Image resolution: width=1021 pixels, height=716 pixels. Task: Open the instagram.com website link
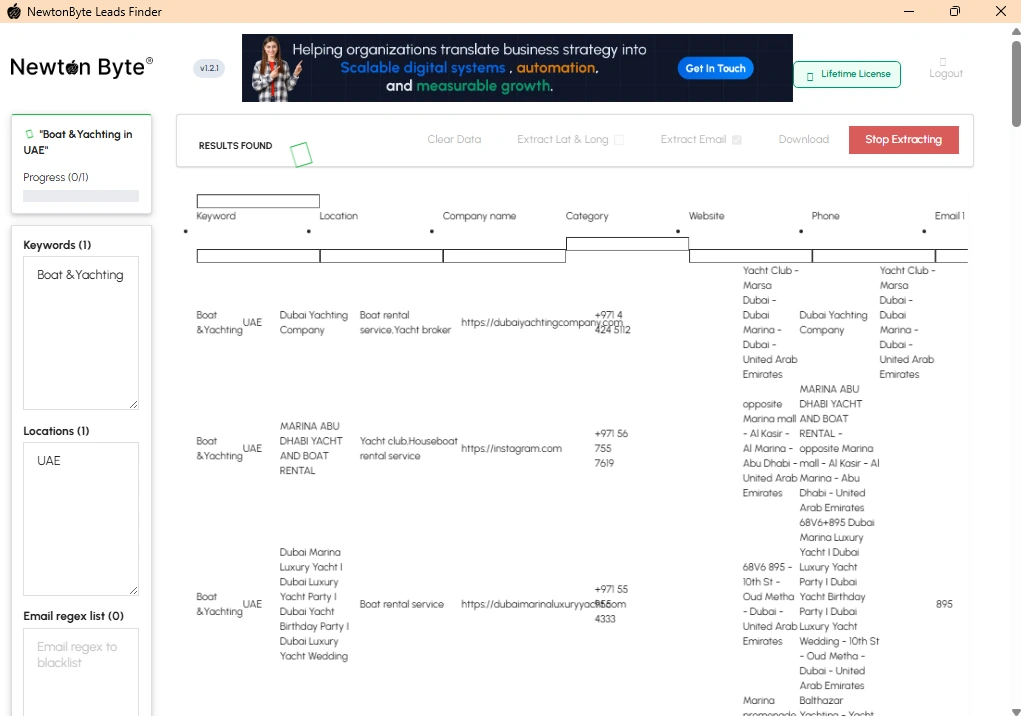pos(511,448)
